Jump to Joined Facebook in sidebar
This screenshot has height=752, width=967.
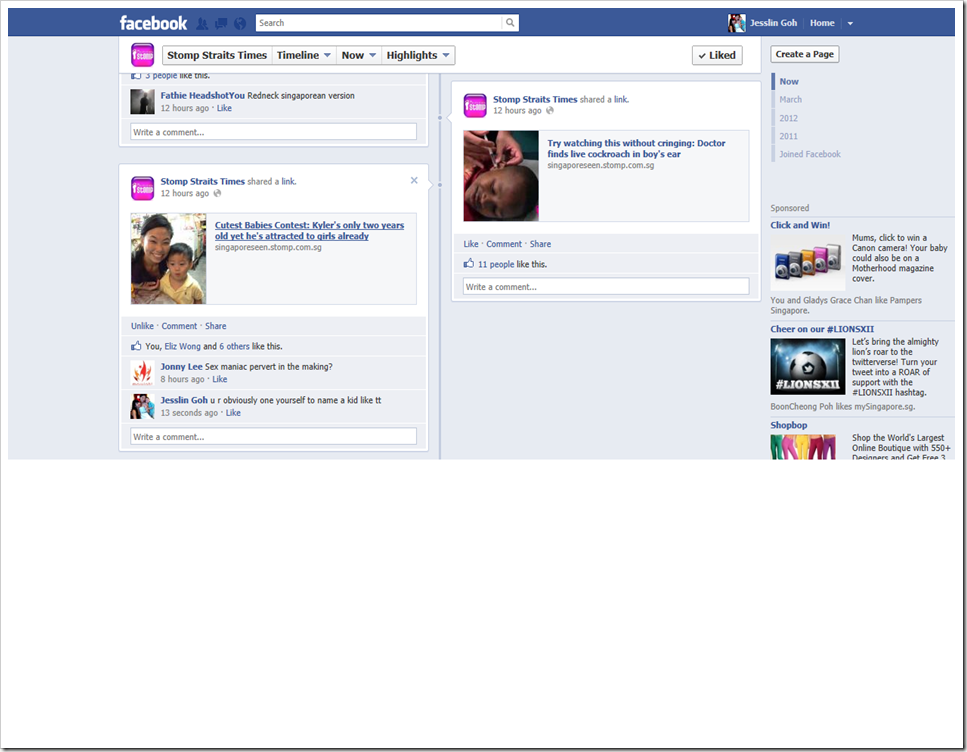810,154
